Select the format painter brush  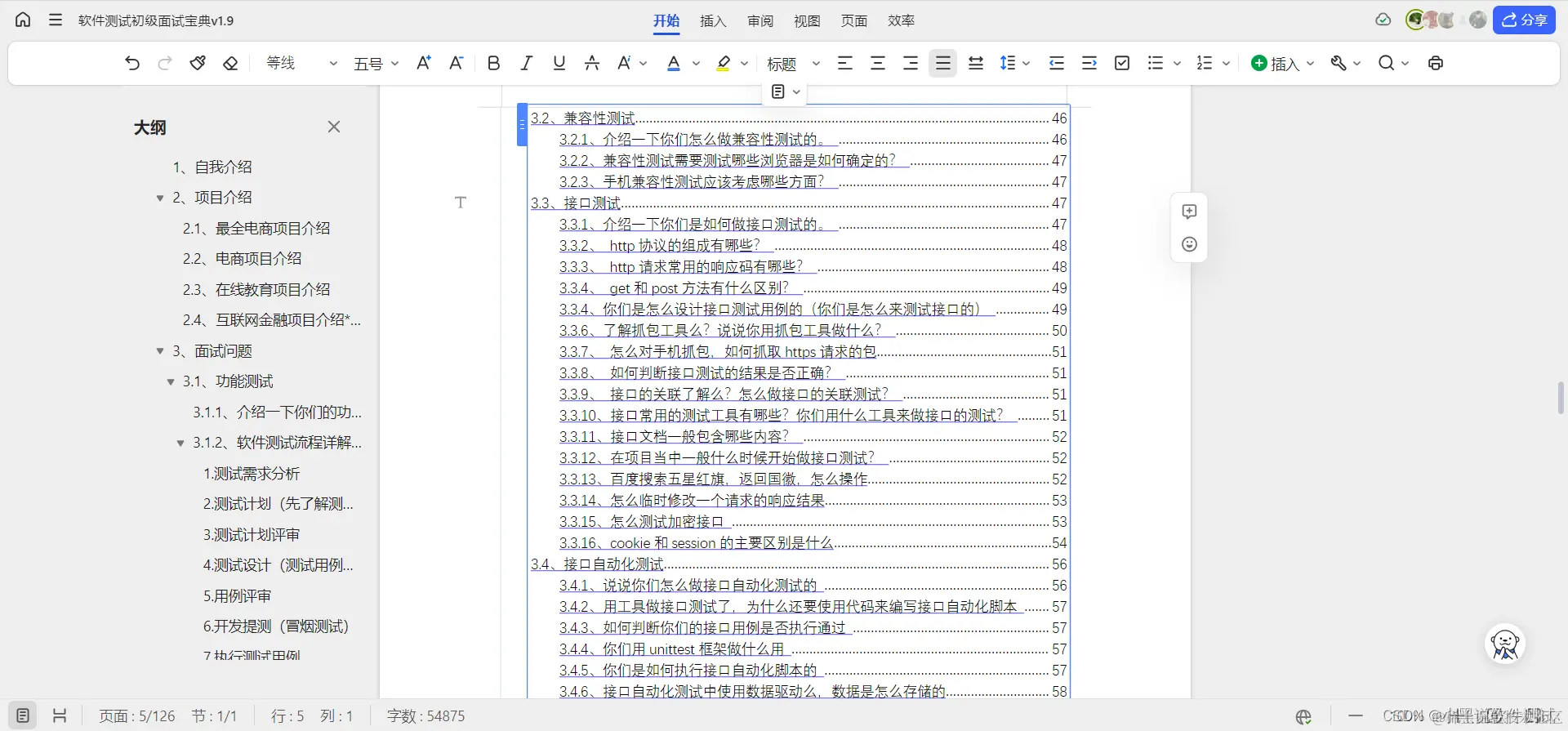[198, 63]
